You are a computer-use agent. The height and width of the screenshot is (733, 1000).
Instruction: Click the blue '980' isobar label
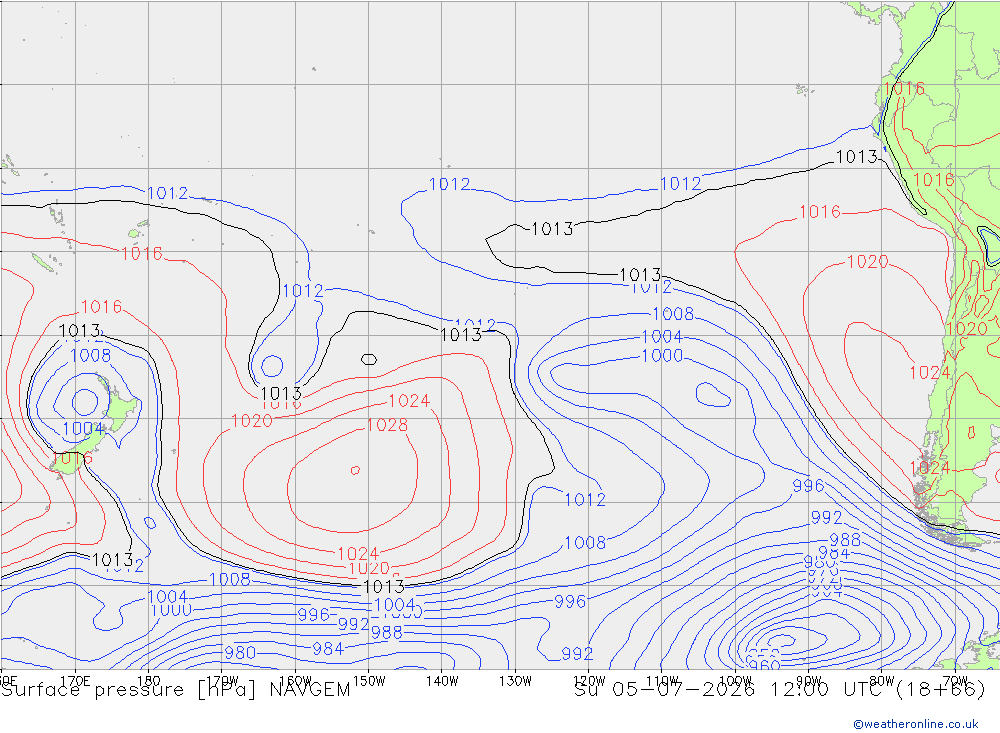pyautogui.click(x=240, y=653)
